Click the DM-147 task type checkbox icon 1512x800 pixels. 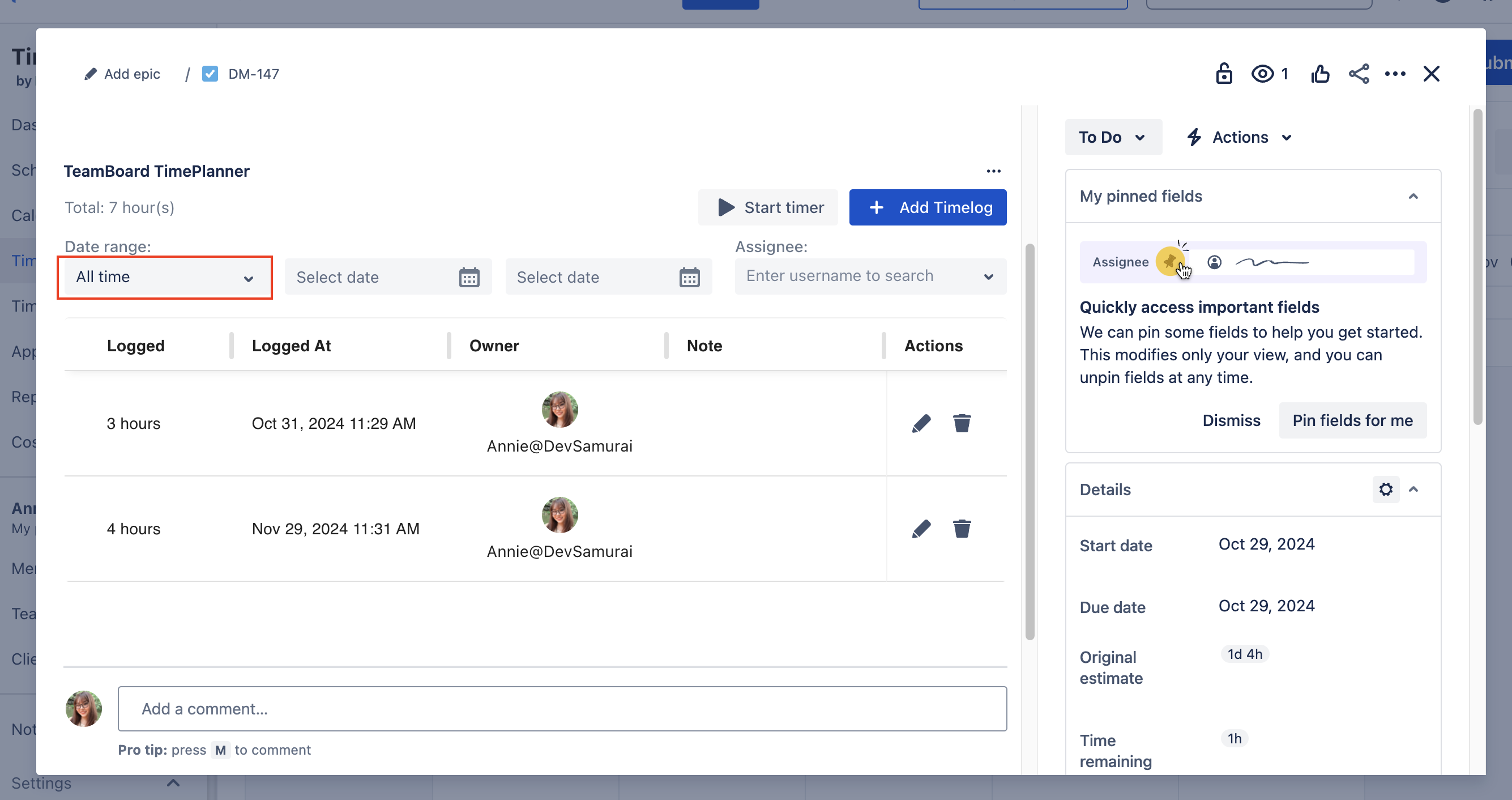pos(210,74)
